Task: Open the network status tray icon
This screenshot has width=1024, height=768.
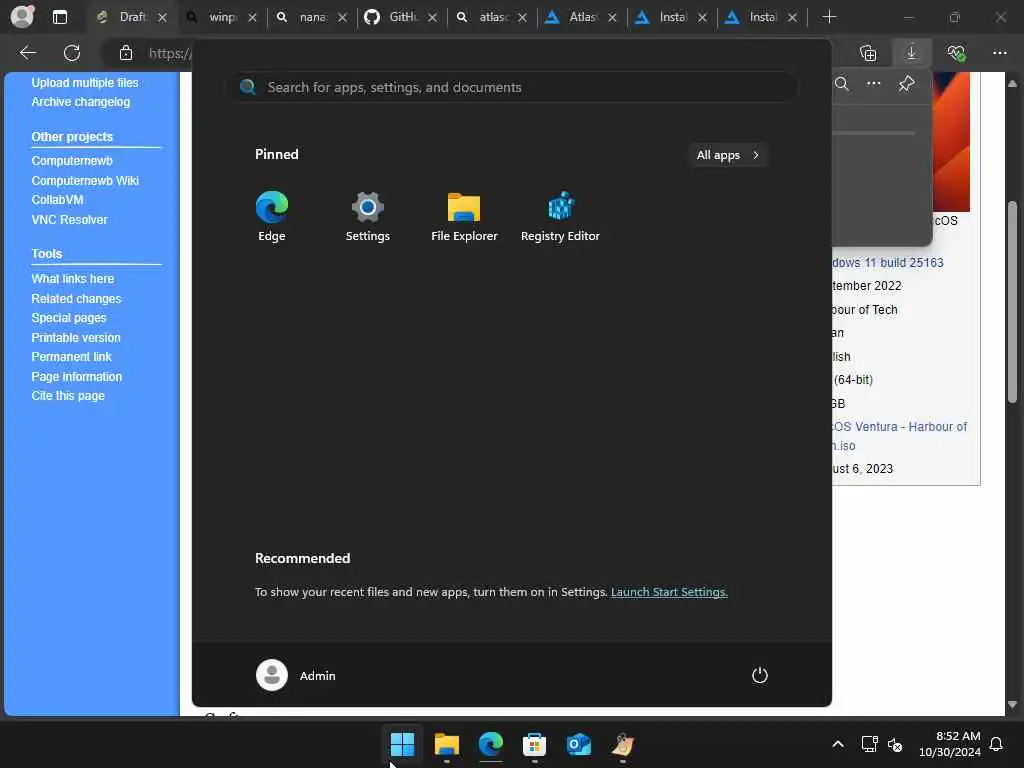Action: (x=869, y=744)
